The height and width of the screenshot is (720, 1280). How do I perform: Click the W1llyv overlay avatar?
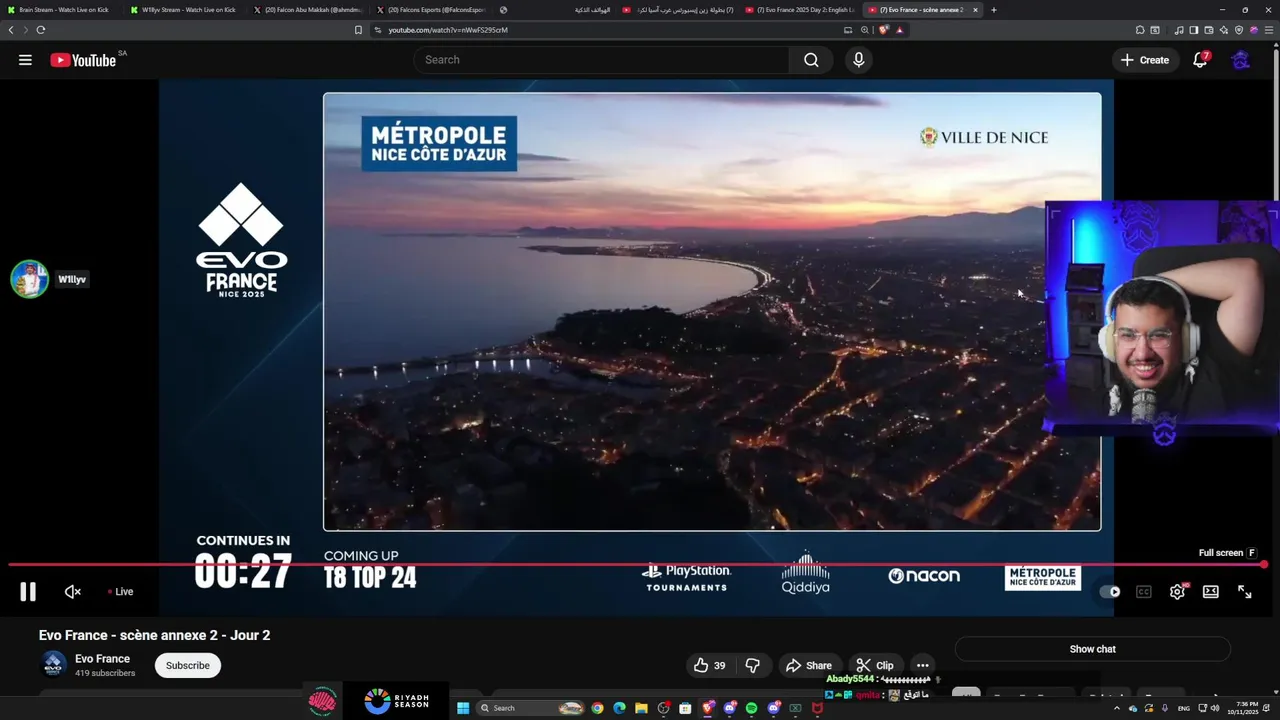[30, 279]
